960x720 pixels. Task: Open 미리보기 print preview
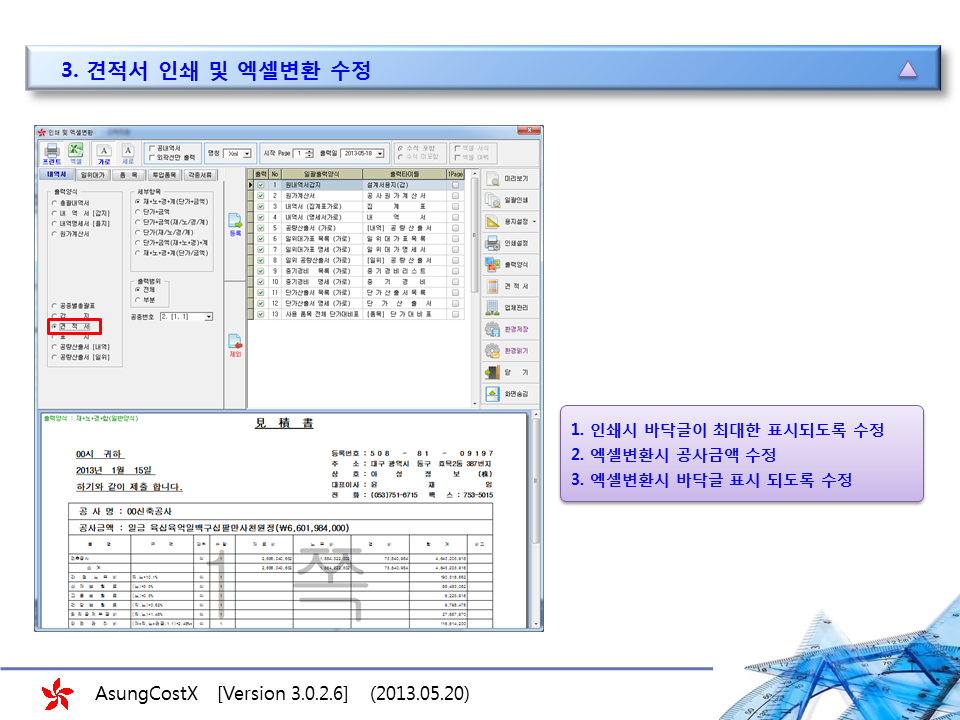512,179
